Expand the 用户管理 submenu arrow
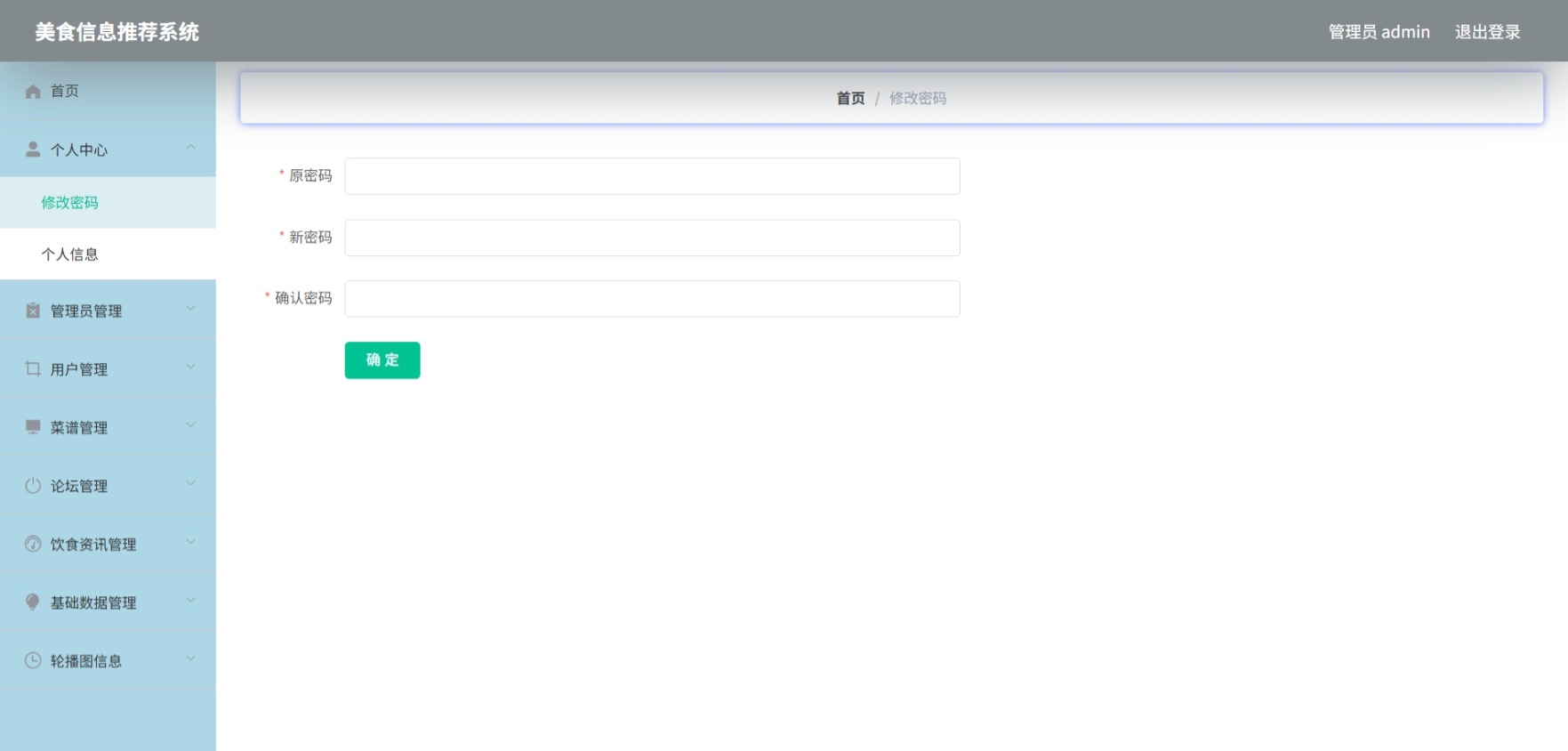Screen dimensions: 1568x751 [x=190, y=367]
